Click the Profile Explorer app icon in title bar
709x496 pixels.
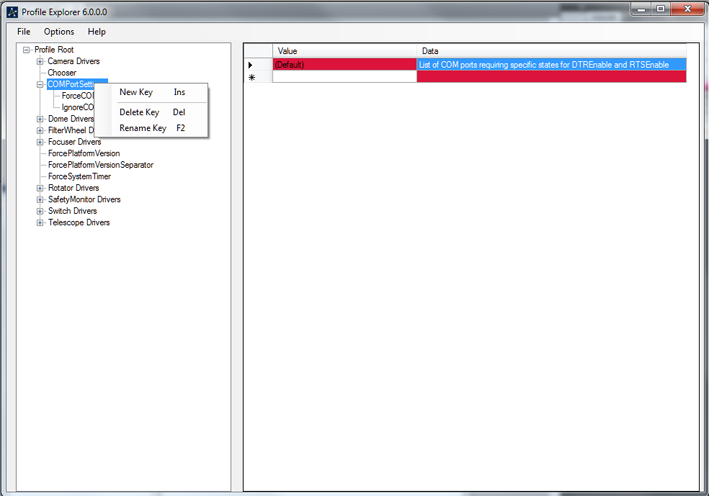10,10
